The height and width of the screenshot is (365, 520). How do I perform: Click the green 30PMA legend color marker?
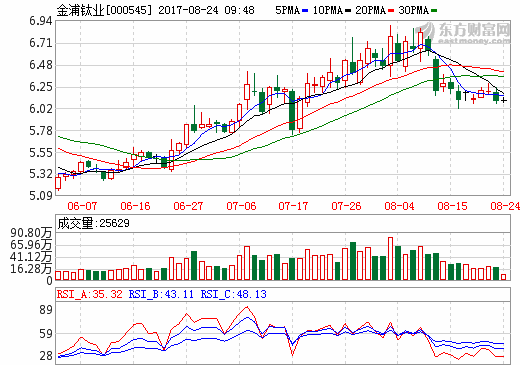tap(434, 11)
